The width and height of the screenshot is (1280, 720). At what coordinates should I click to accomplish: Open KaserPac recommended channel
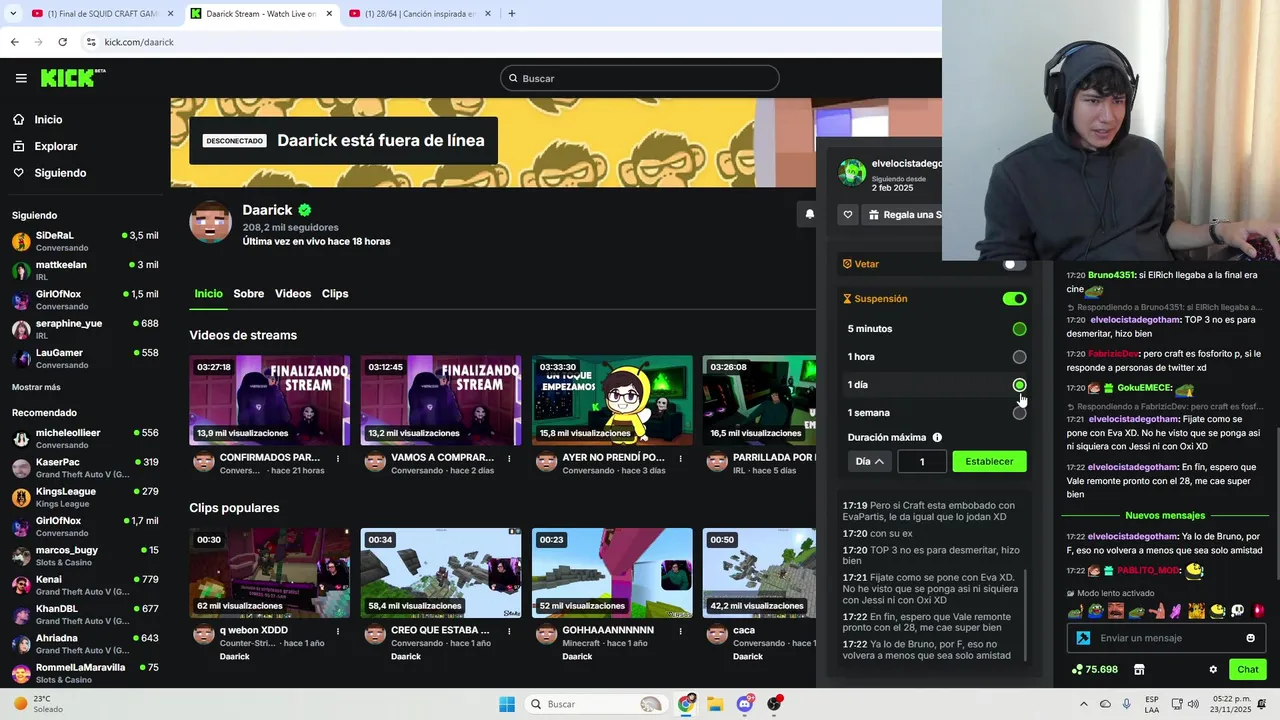pos(85,468)
